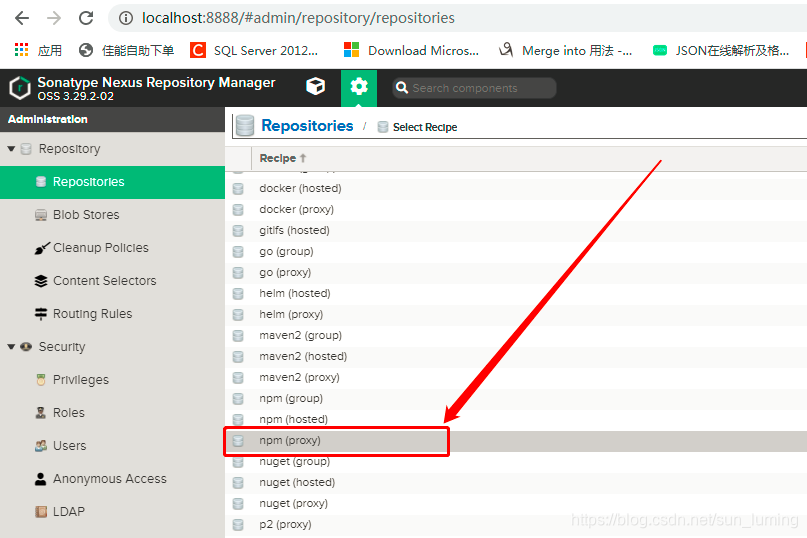Select the p2 (proxy) recipe

(516, 525)
